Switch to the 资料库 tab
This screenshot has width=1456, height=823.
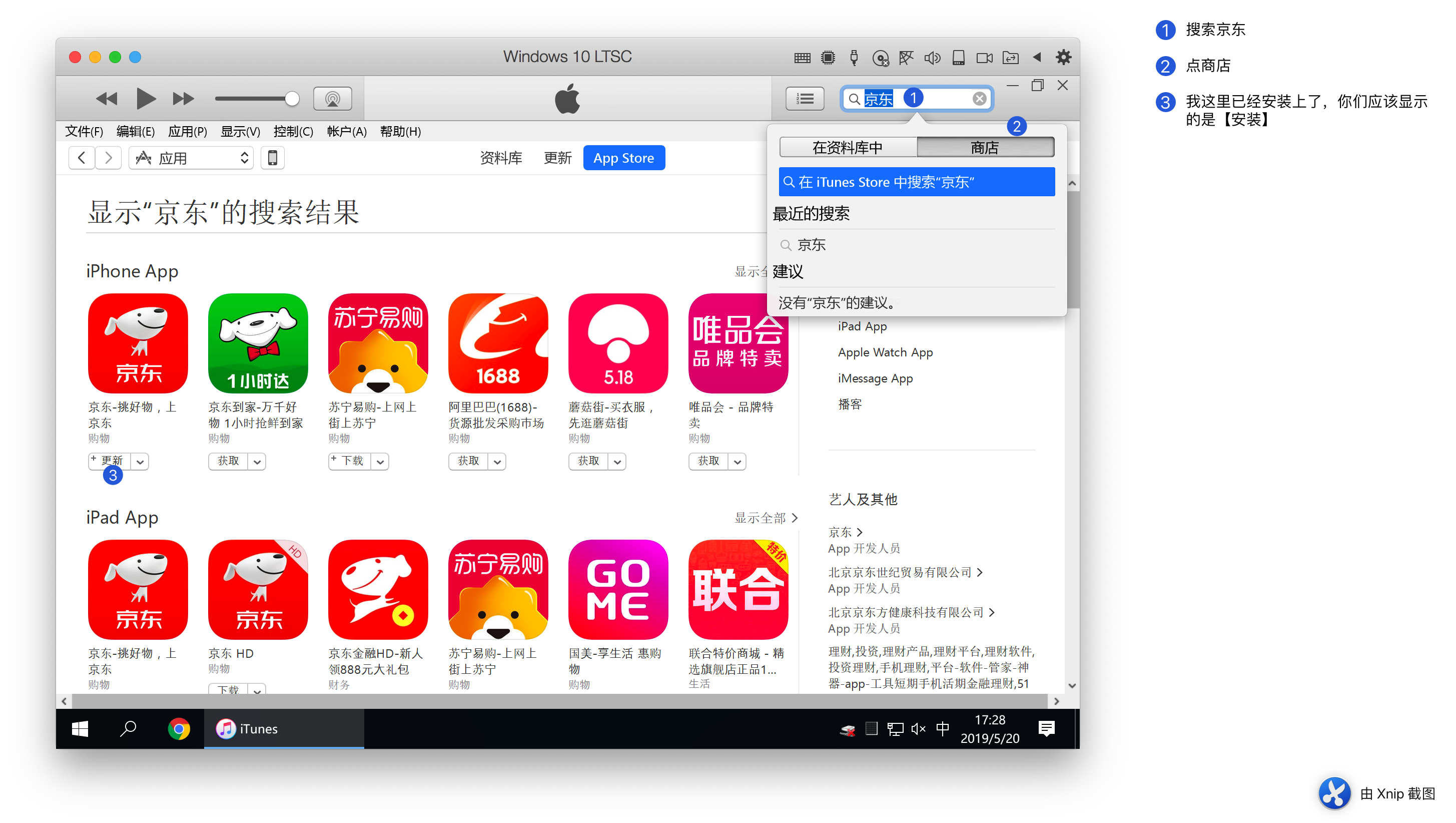coord(501,158)
